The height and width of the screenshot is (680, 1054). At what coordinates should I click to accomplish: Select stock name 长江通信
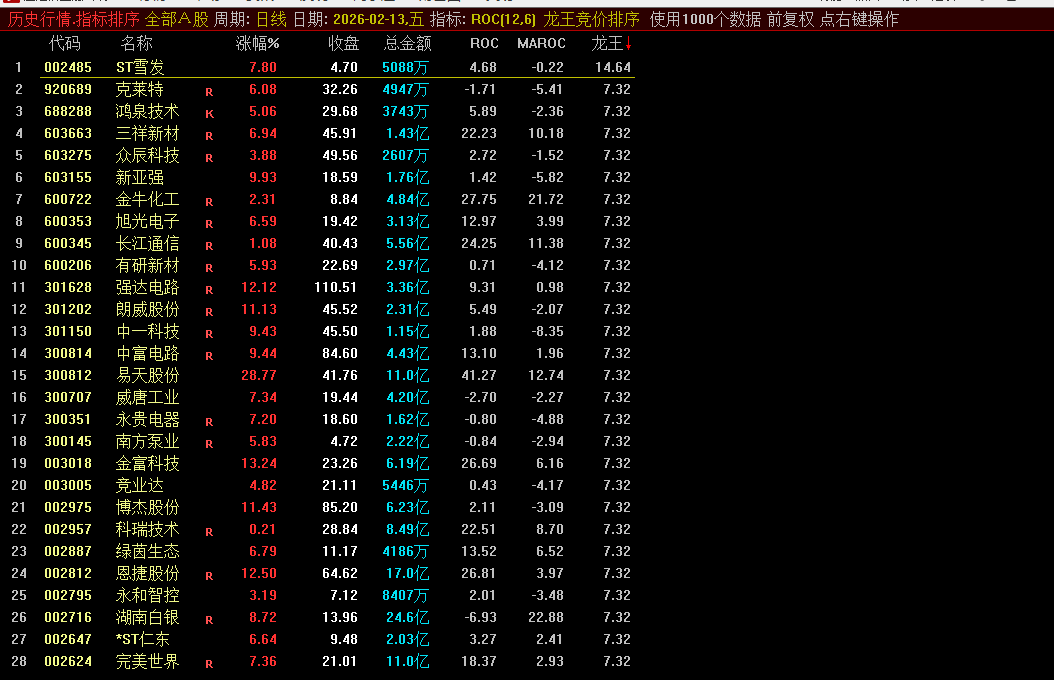point(147,243)
